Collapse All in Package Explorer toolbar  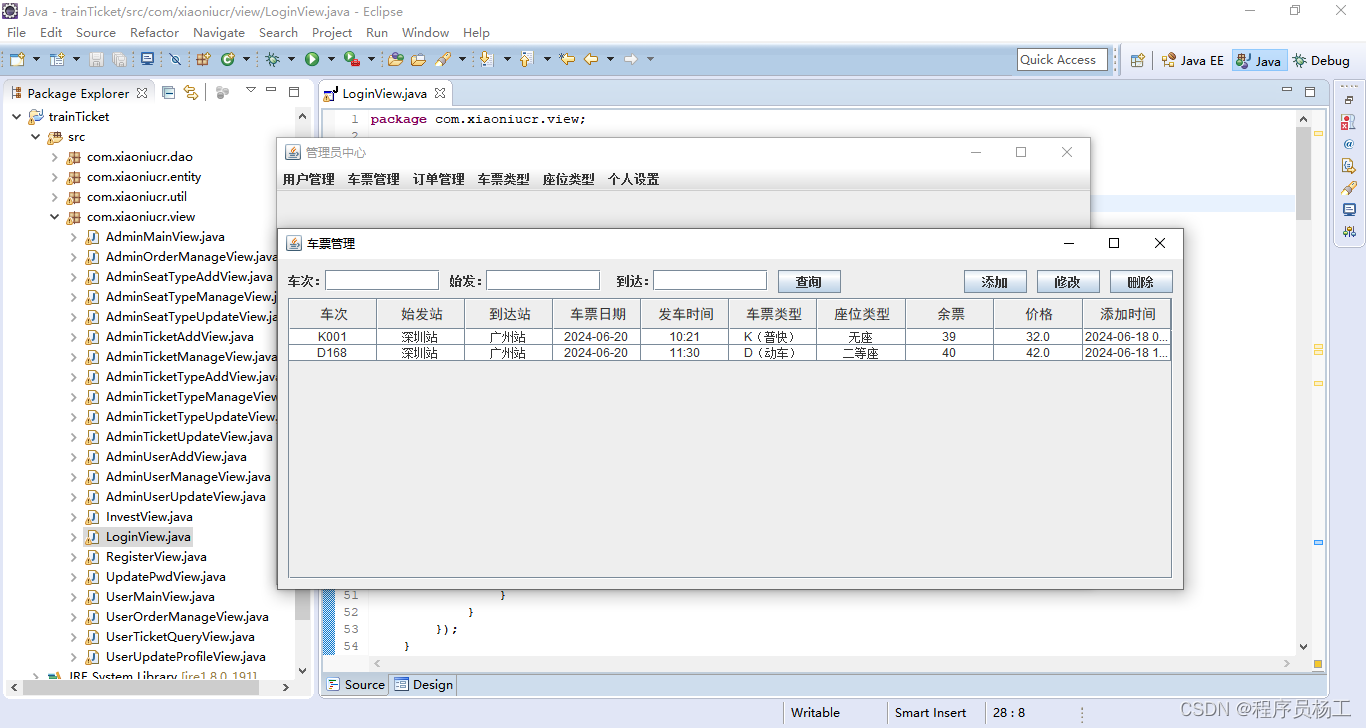pyautogui.click(x=168, y=92)
